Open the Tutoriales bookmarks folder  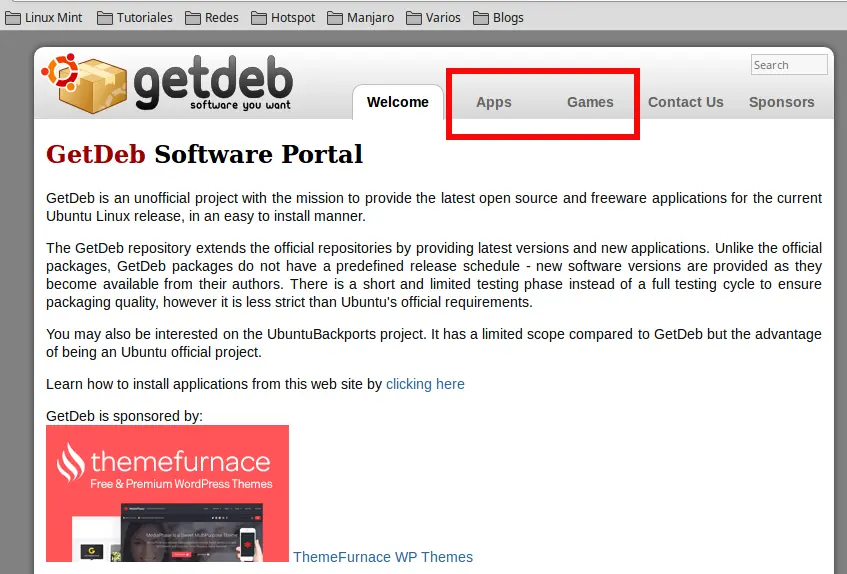135,18
